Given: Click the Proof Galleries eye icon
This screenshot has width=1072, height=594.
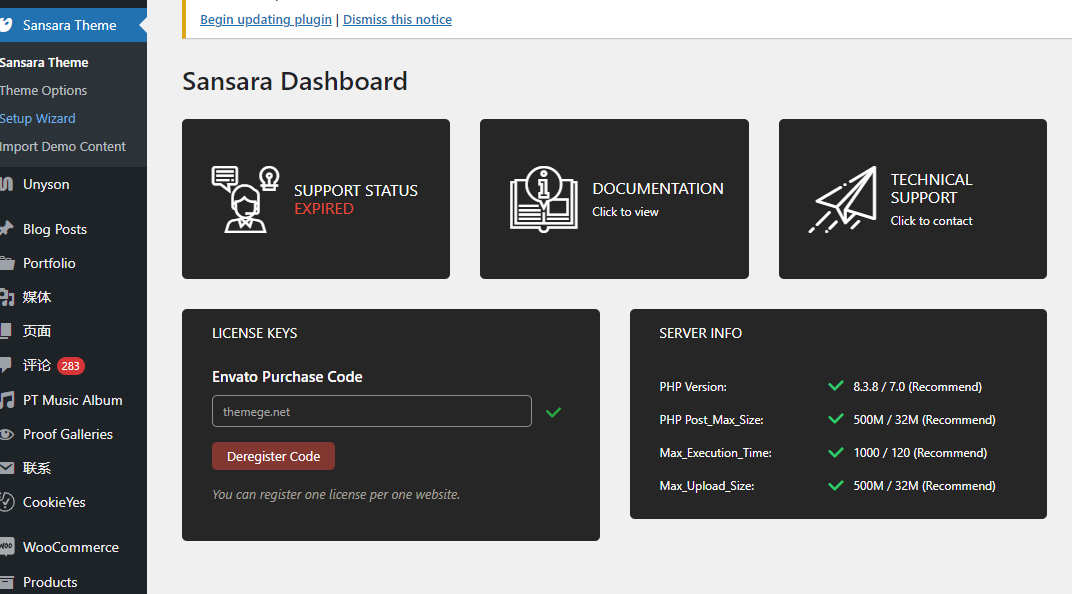Looking at the screenshot, I should (x=6, y=434).
